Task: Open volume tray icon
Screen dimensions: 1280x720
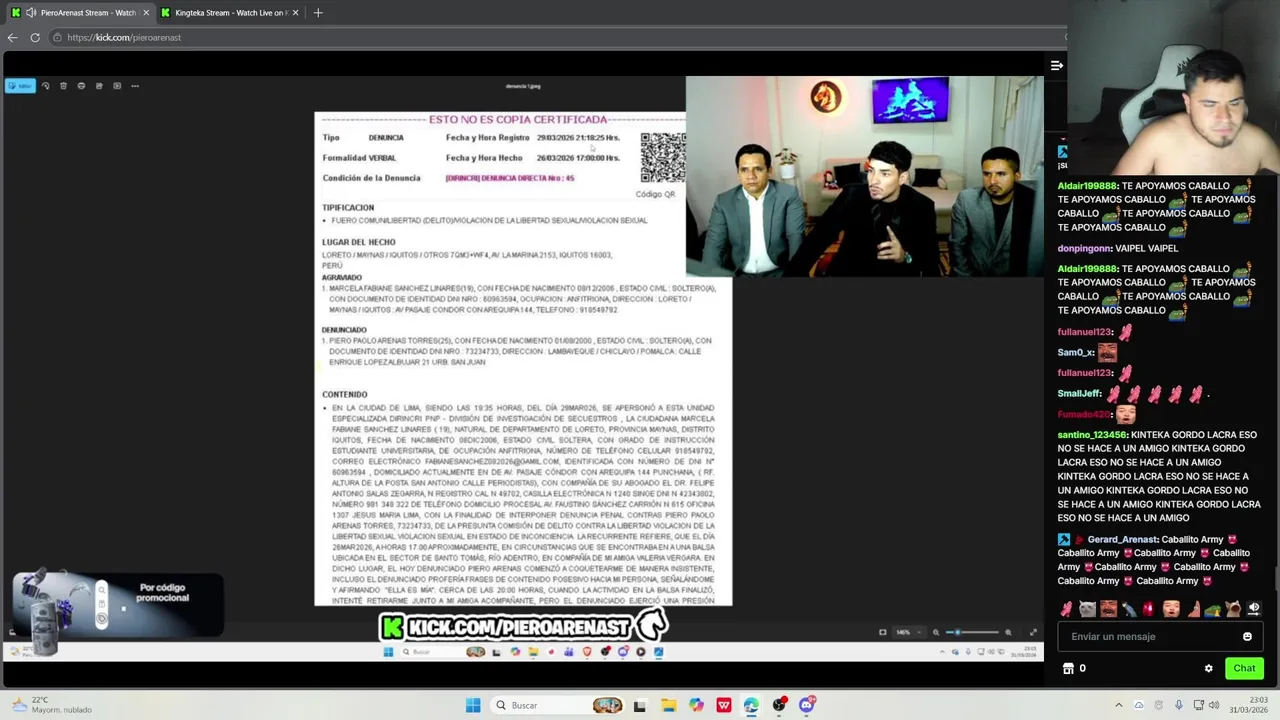Action: click(x=1214, y=705)
